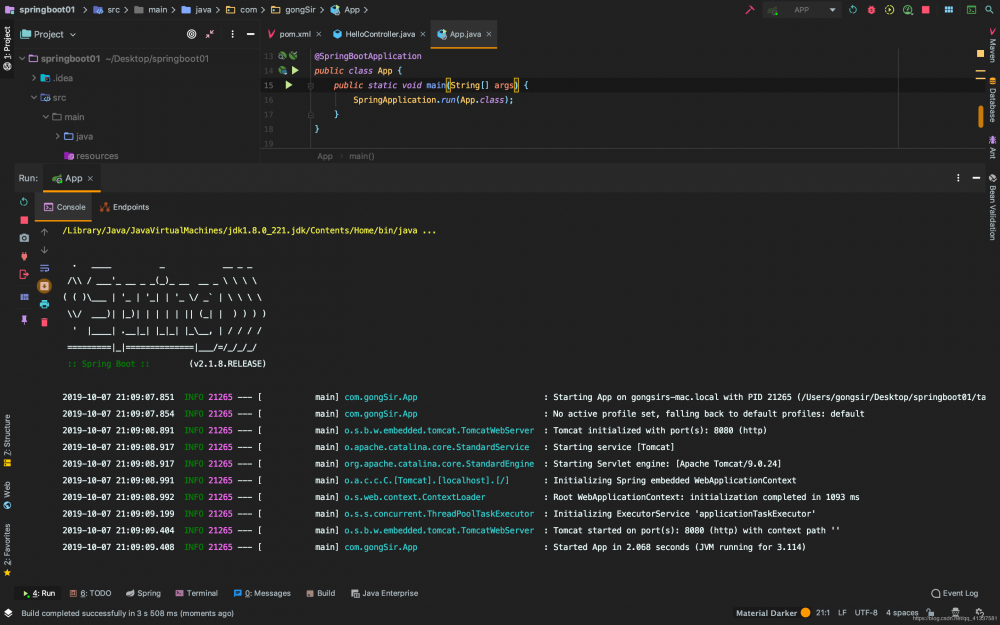Click the run gutter arrow beside main method
Viewport: 1000px width, 625px height.
[288, 85]
